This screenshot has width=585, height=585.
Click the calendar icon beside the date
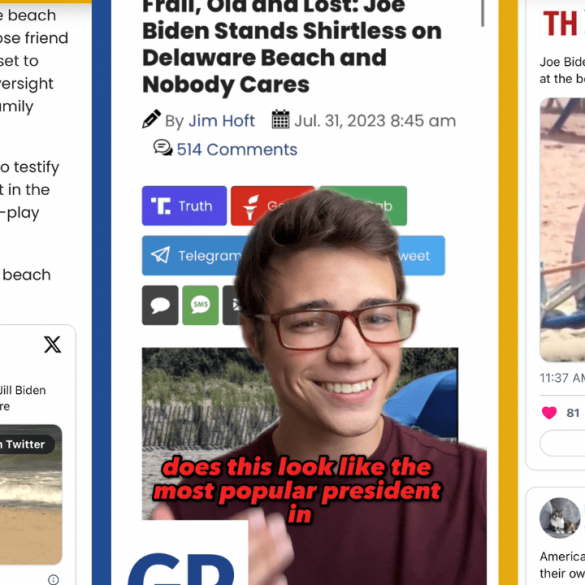point(281,119)
